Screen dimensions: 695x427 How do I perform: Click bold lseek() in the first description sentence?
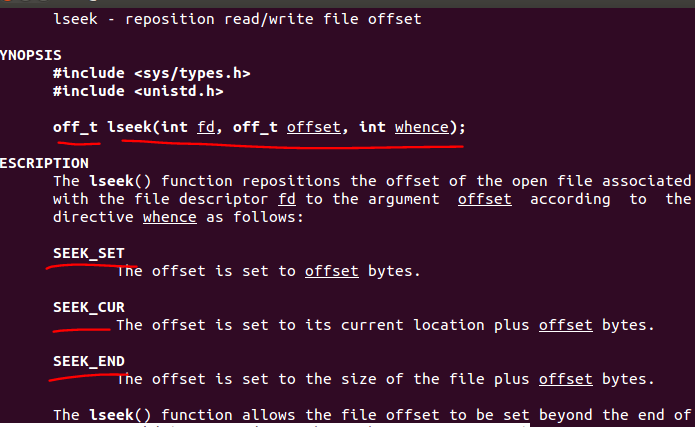click(x=115, y=181)
